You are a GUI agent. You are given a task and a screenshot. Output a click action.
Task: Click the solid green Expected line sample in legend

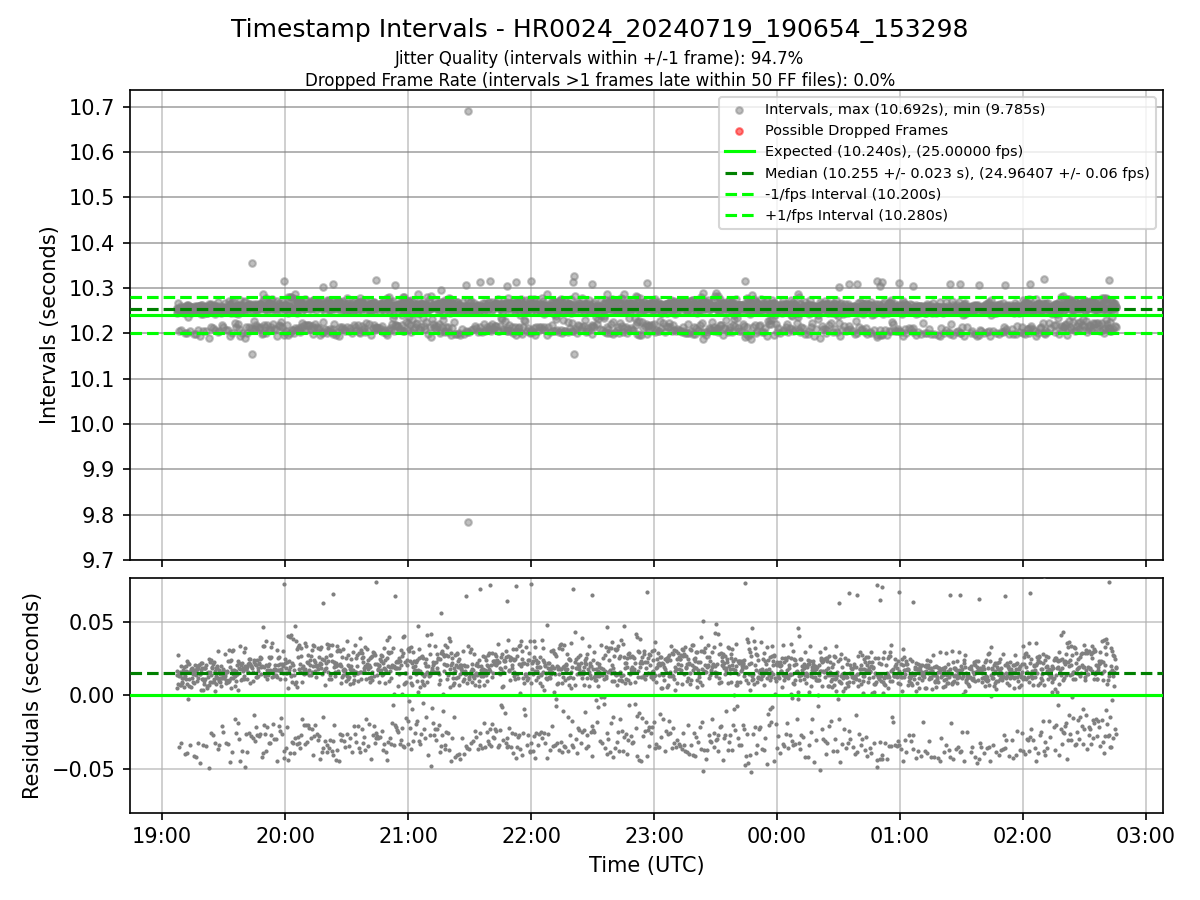[739, 152]
